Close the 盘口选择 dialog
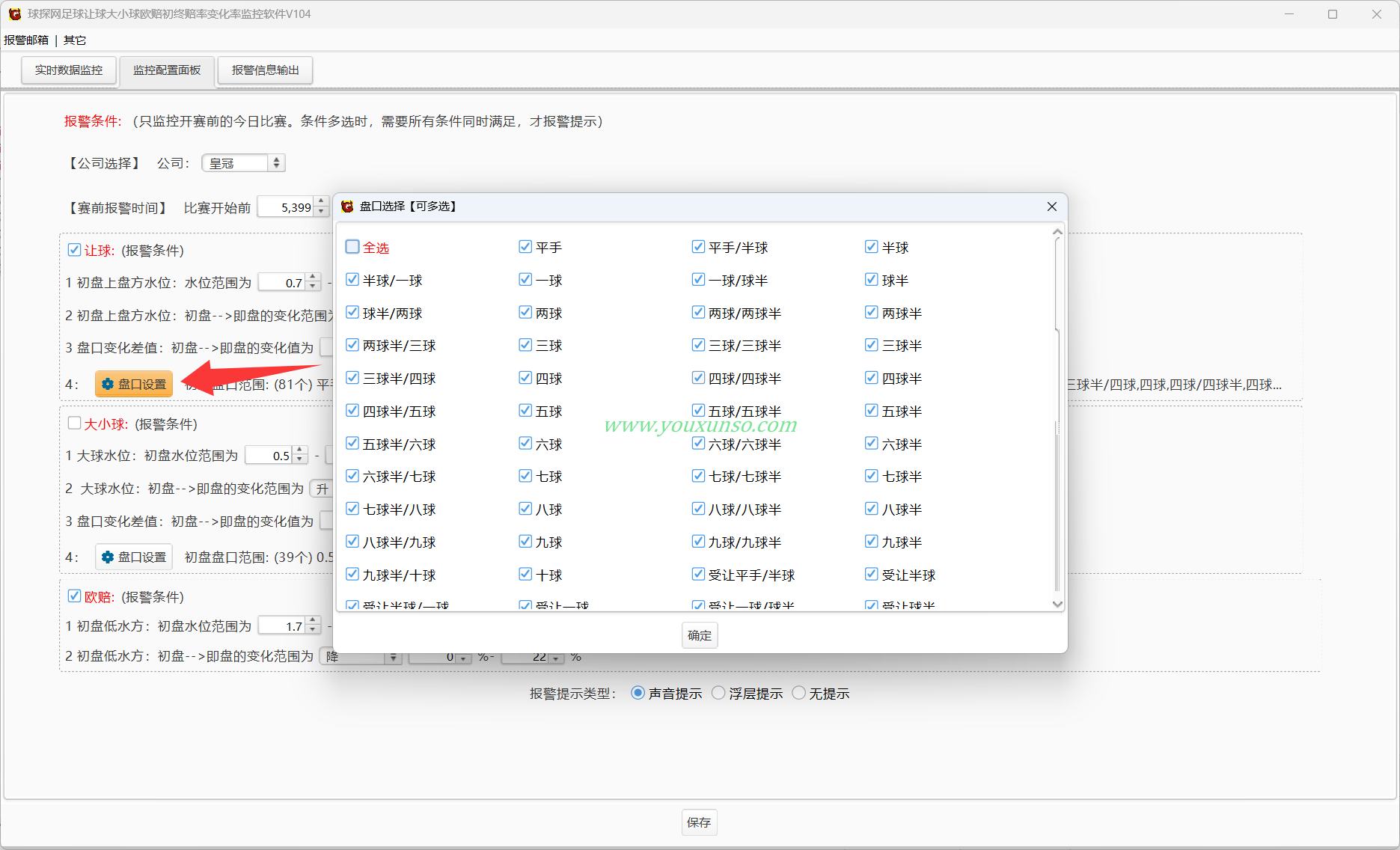Screen dimensions: 1400x850 pyautogui.click(x=1051, y=207)
